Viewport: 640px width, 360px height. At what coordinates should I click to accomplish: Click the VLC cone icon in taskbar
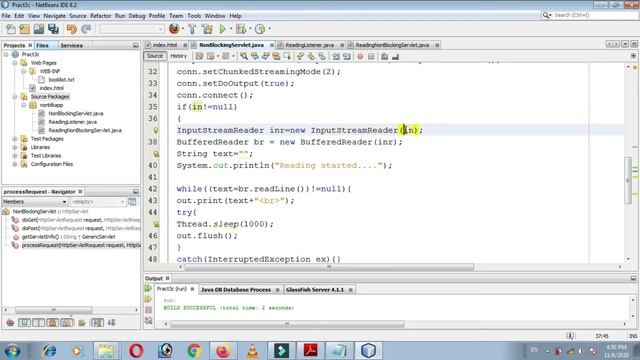[253, 351]
